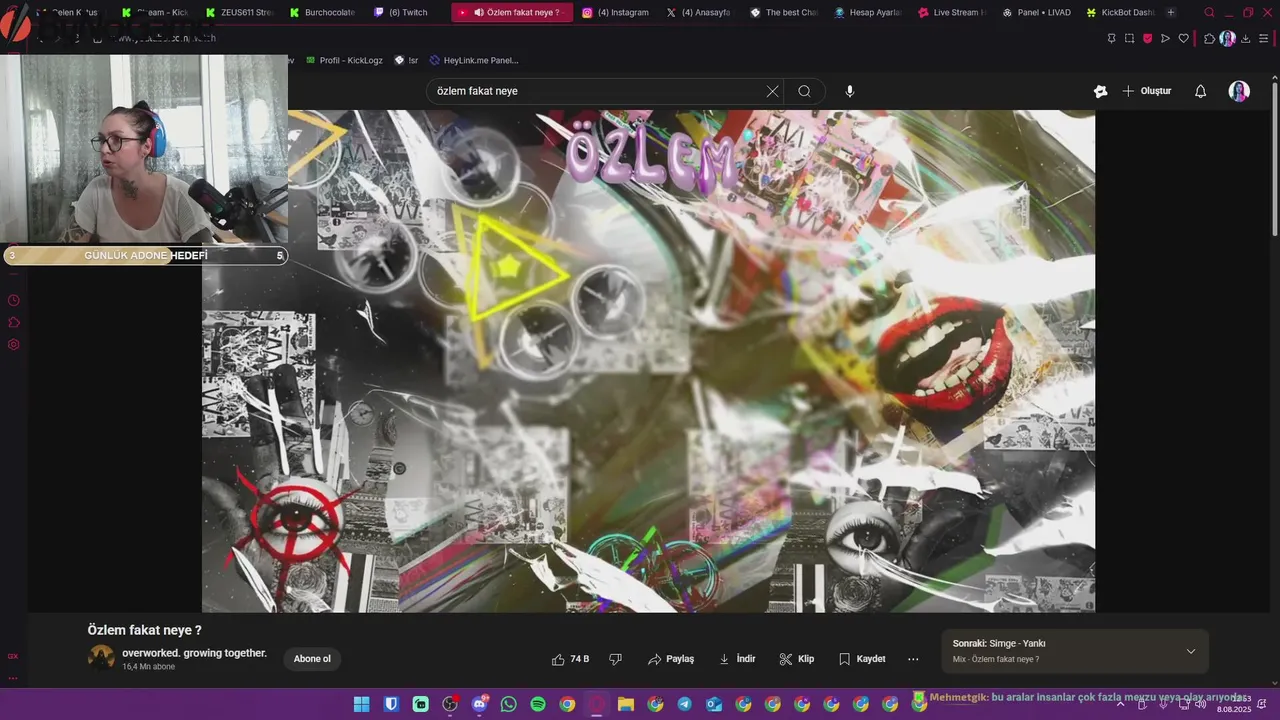1280x720 pixels.
Task: Open Outlook from the taskbar
Action: pos(714,704)
